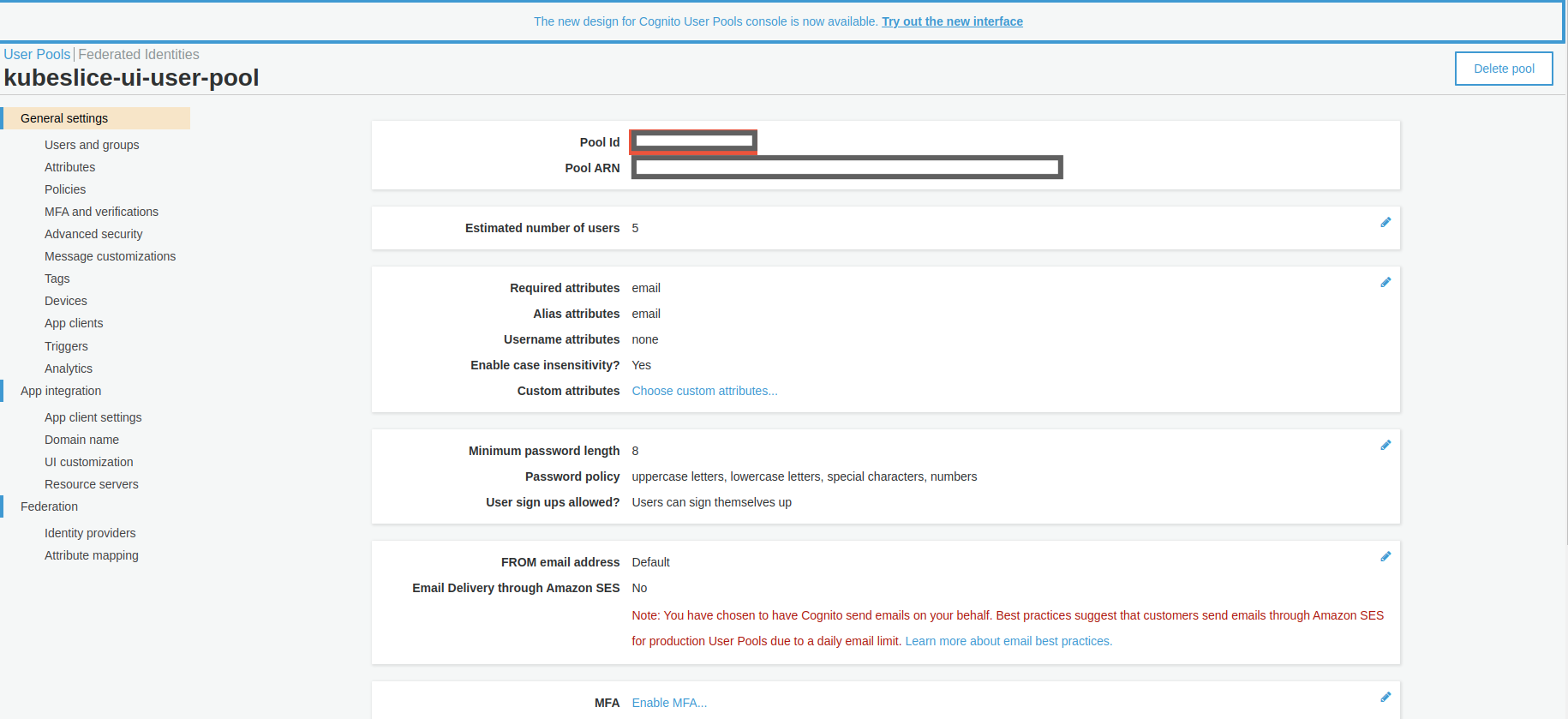Select App integration section
This screenshot has width=1568, height=719.
point(61,391)
